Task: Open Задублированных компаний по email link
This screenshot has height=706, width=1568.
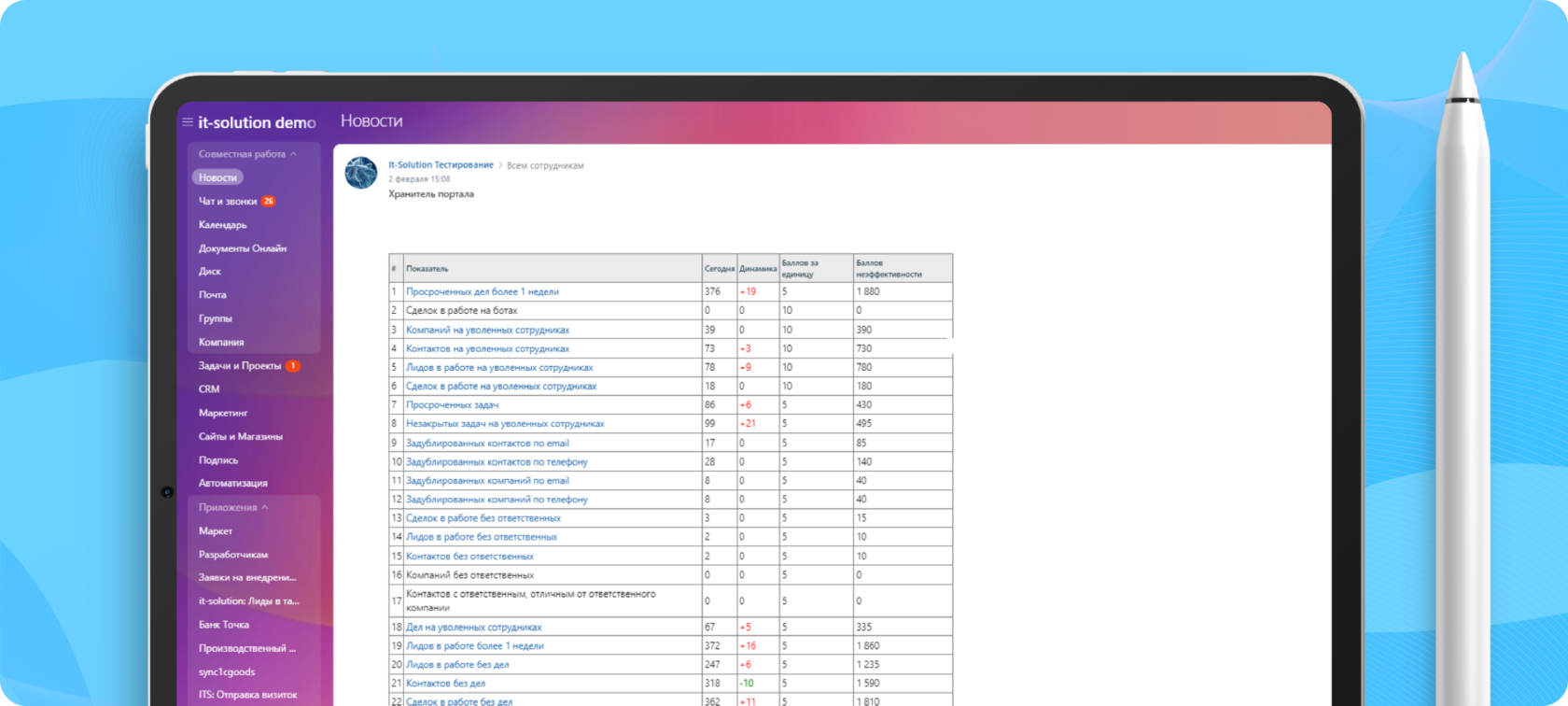Action: (x=487, y=481)
